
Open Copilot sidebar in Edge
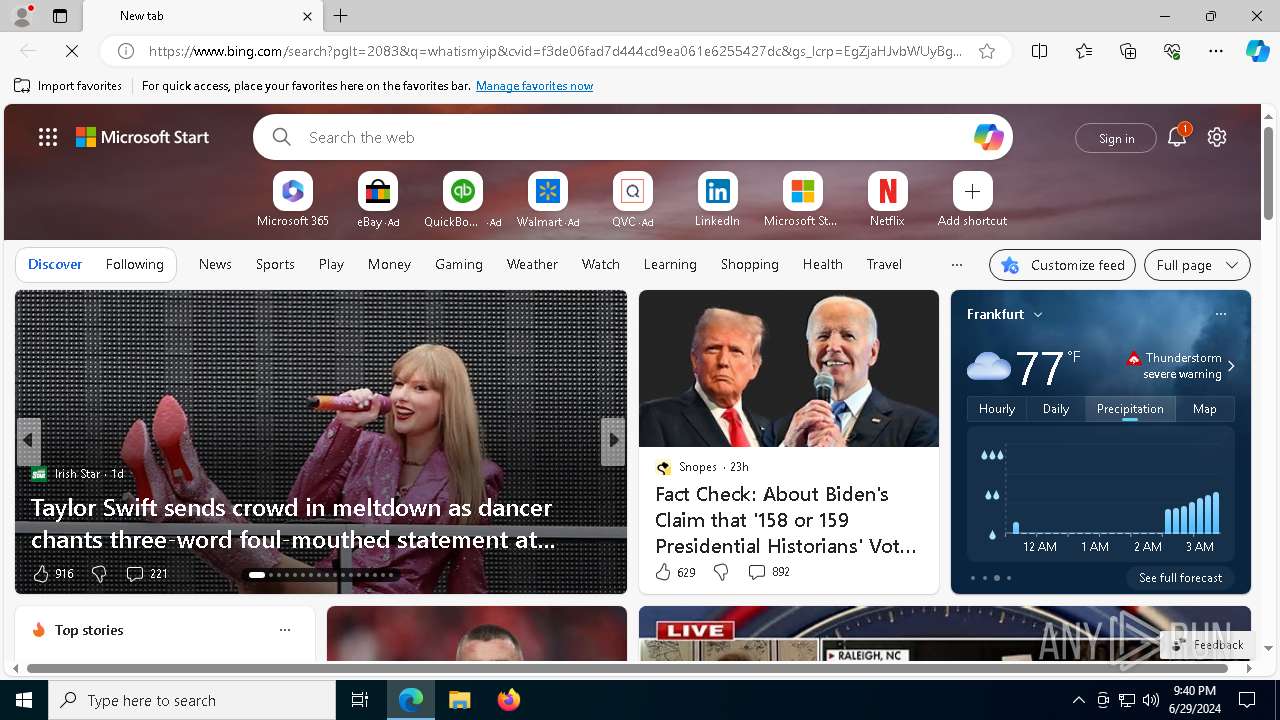point(1257,51)
